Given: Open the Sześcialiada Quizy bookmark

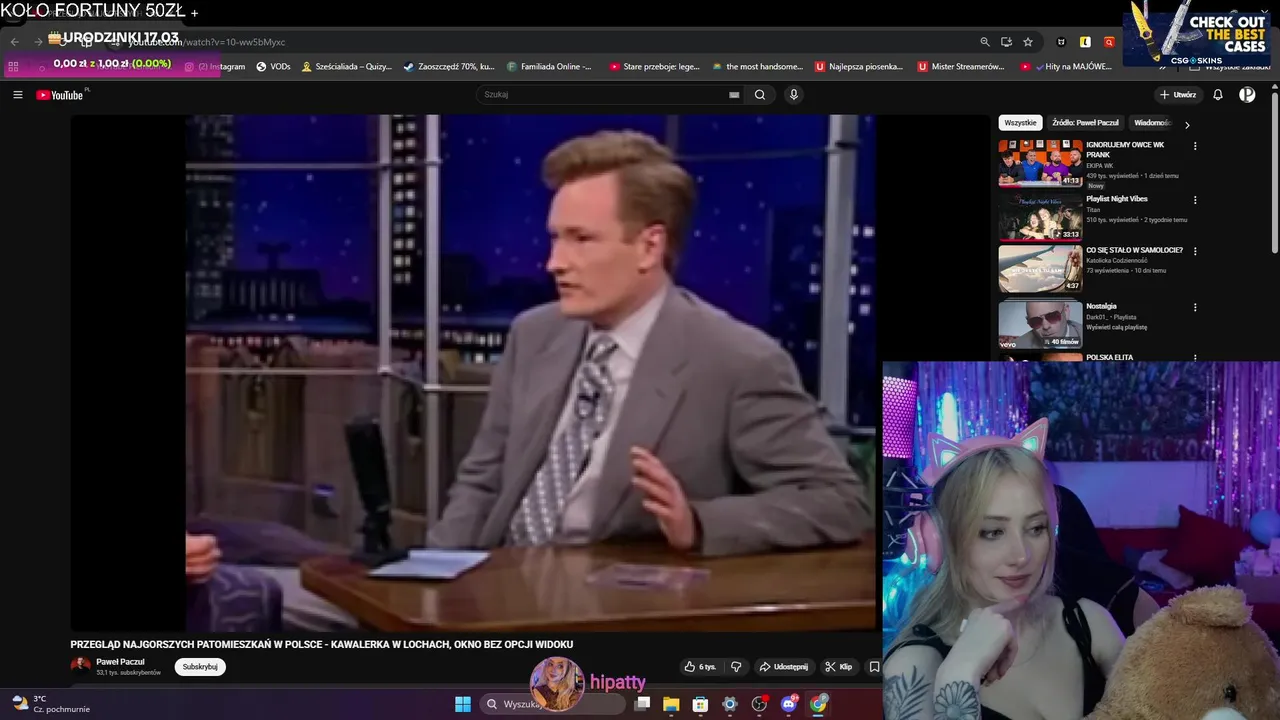Looking at the screenshot, I should pos(347,67).
